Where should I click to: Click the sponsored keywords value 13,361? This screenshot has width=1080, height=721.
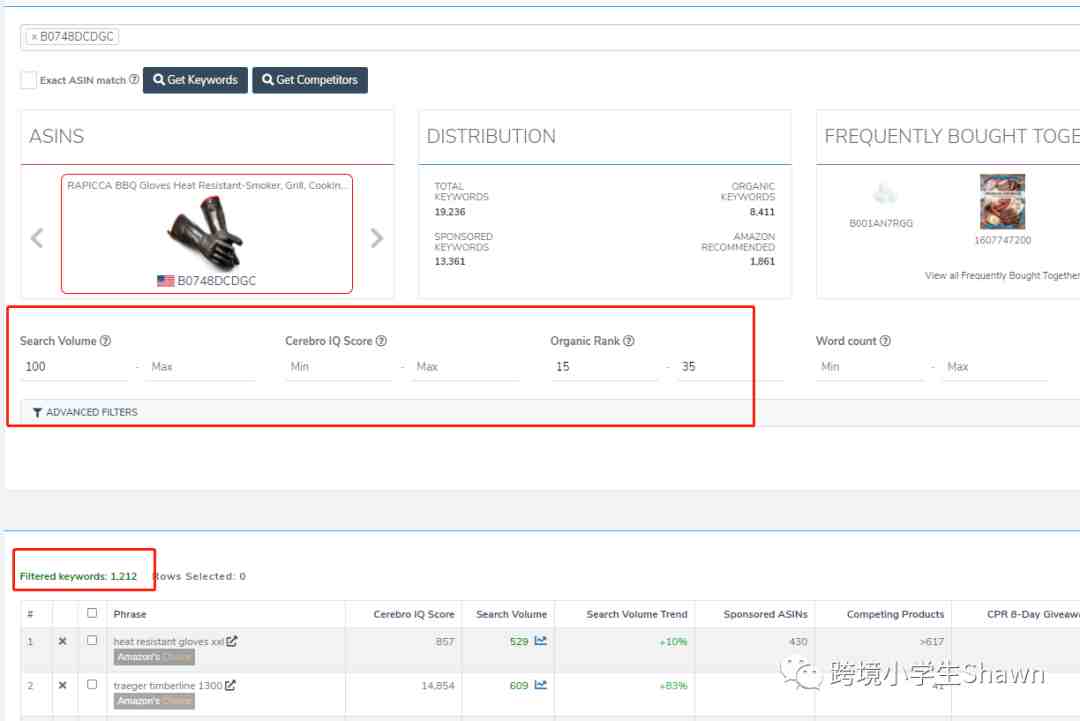450,262
